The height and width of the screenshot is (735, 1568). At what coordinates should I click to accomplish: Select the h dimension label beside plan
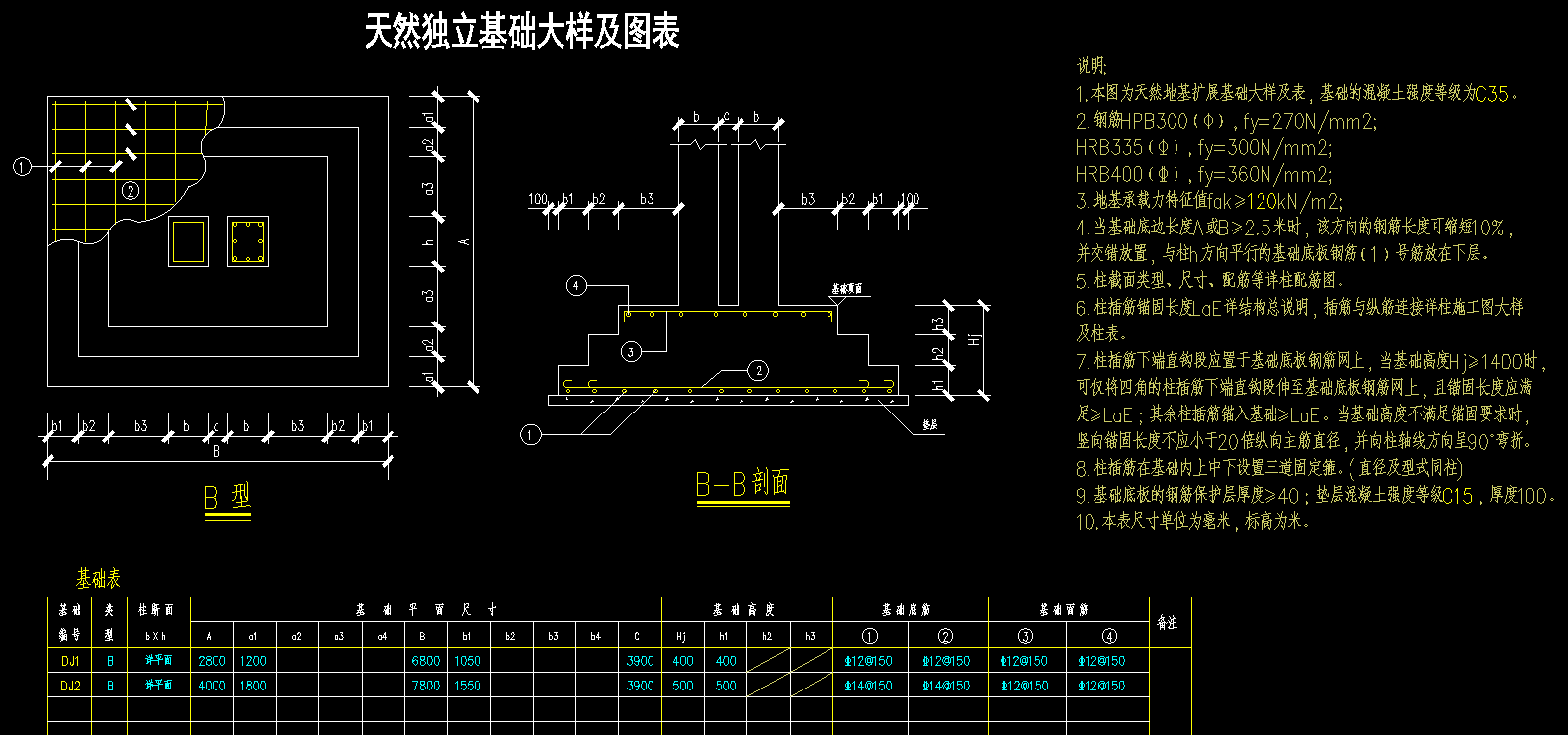click(429, 242)
